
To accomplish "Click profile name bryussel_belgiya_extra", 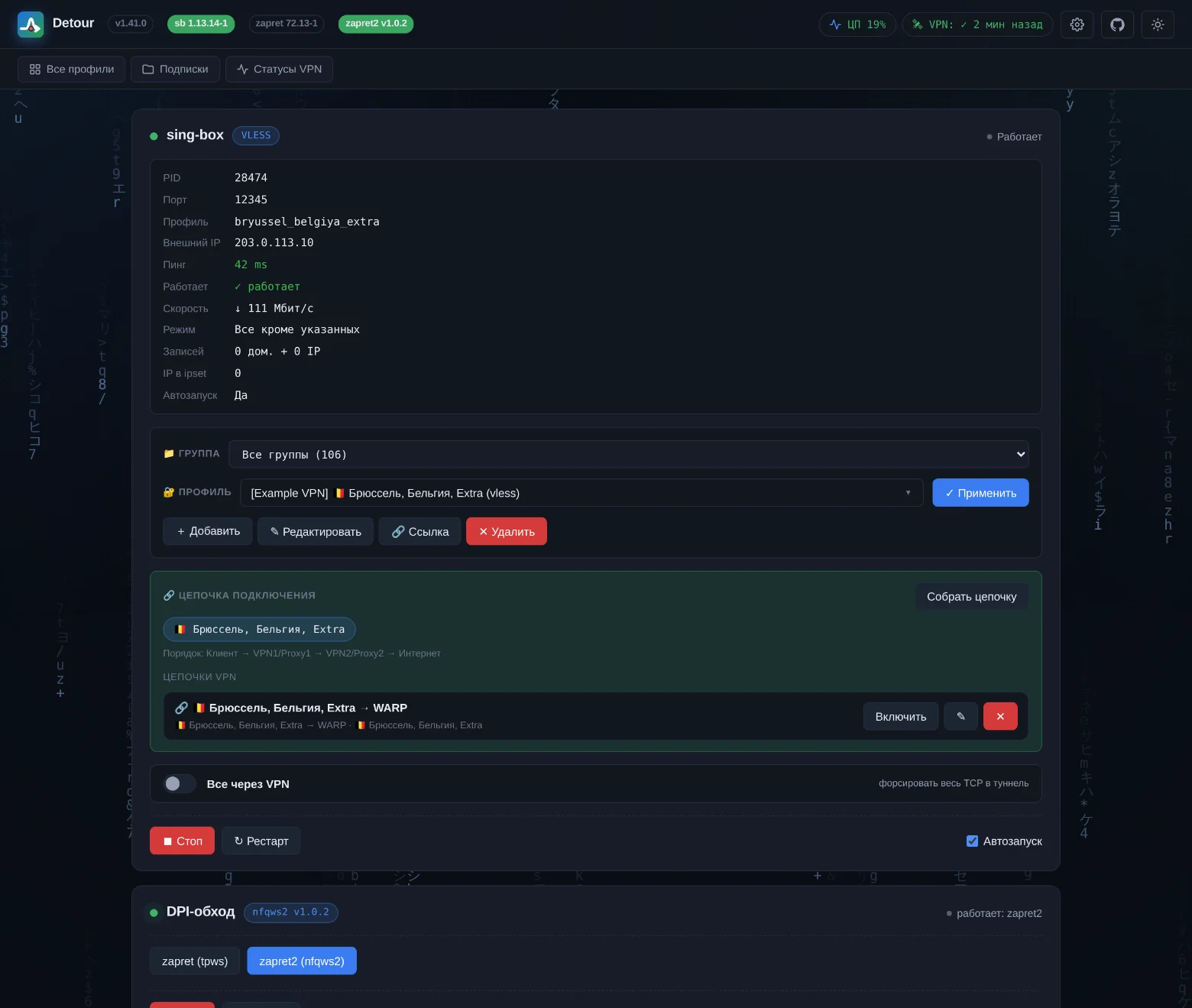I will 306,222.
